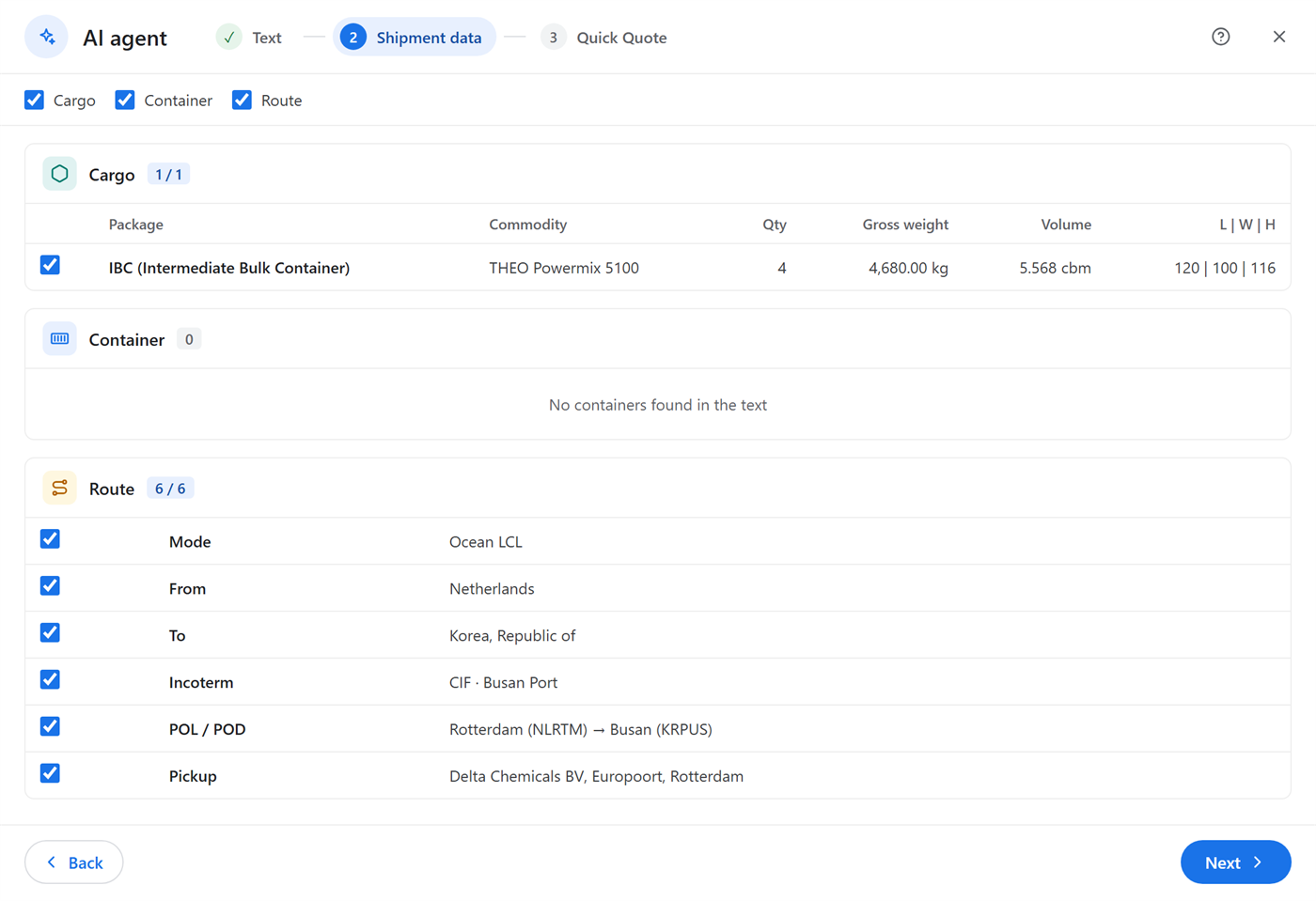Go to the Text step
1316x901 pixels.
[249, 38]
